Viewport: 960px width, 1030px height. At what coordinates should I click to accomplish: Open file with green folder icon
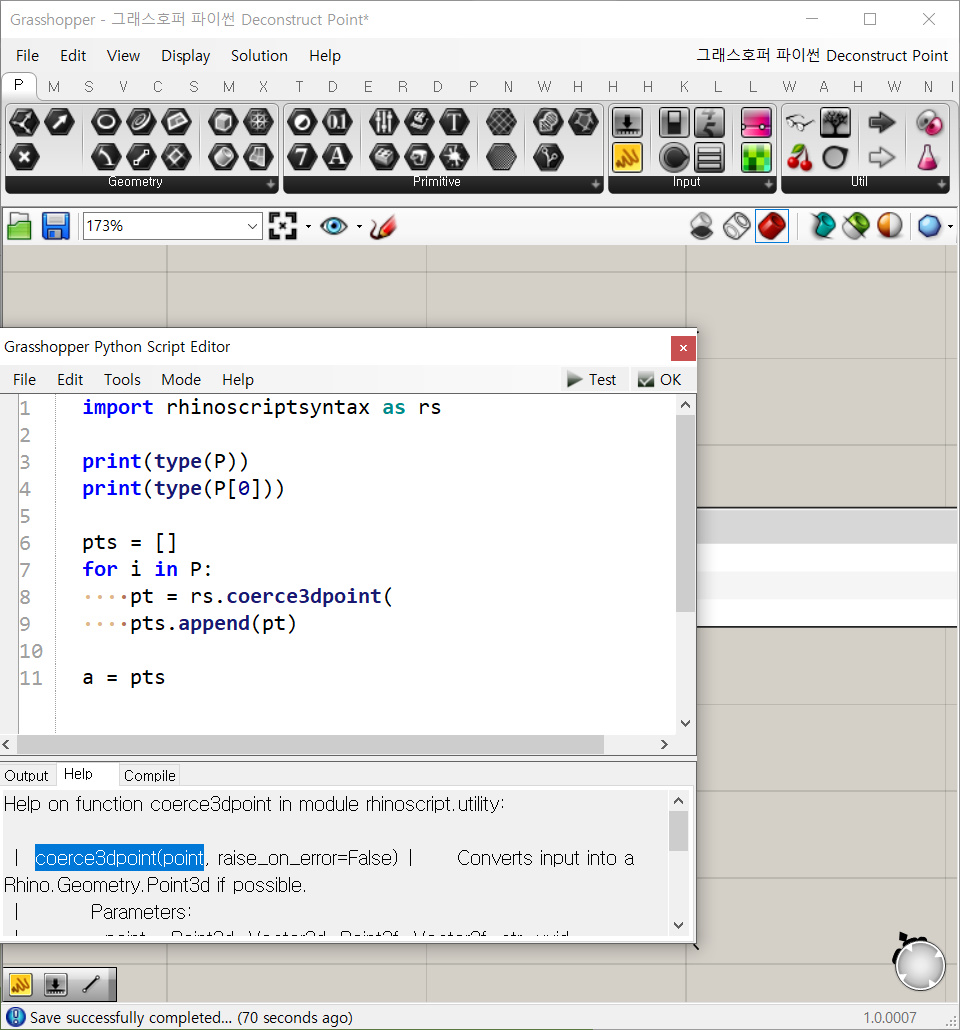(x=20, y=227)
